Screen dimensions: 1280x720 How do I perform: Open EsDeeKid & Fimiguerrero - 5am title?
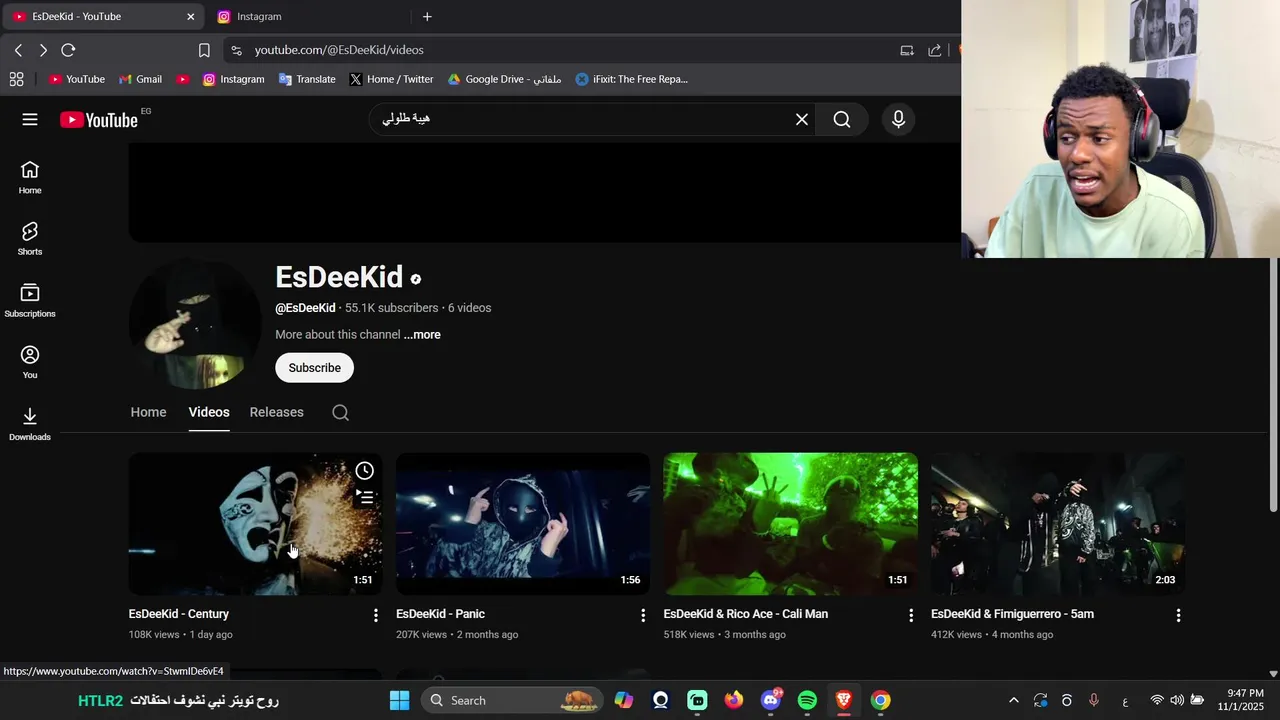(1012, 614)
